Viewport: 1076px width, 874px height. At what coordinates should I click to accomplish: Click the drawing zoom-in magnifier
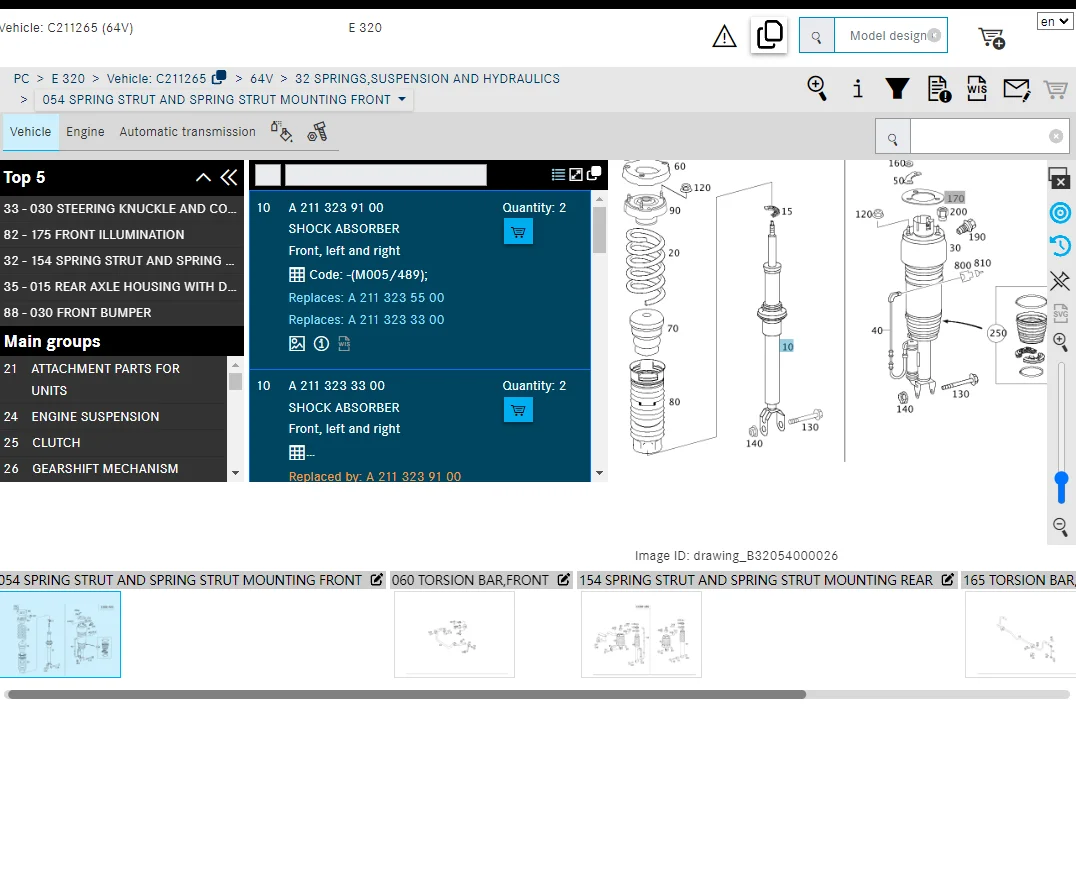coord(1060,342)
